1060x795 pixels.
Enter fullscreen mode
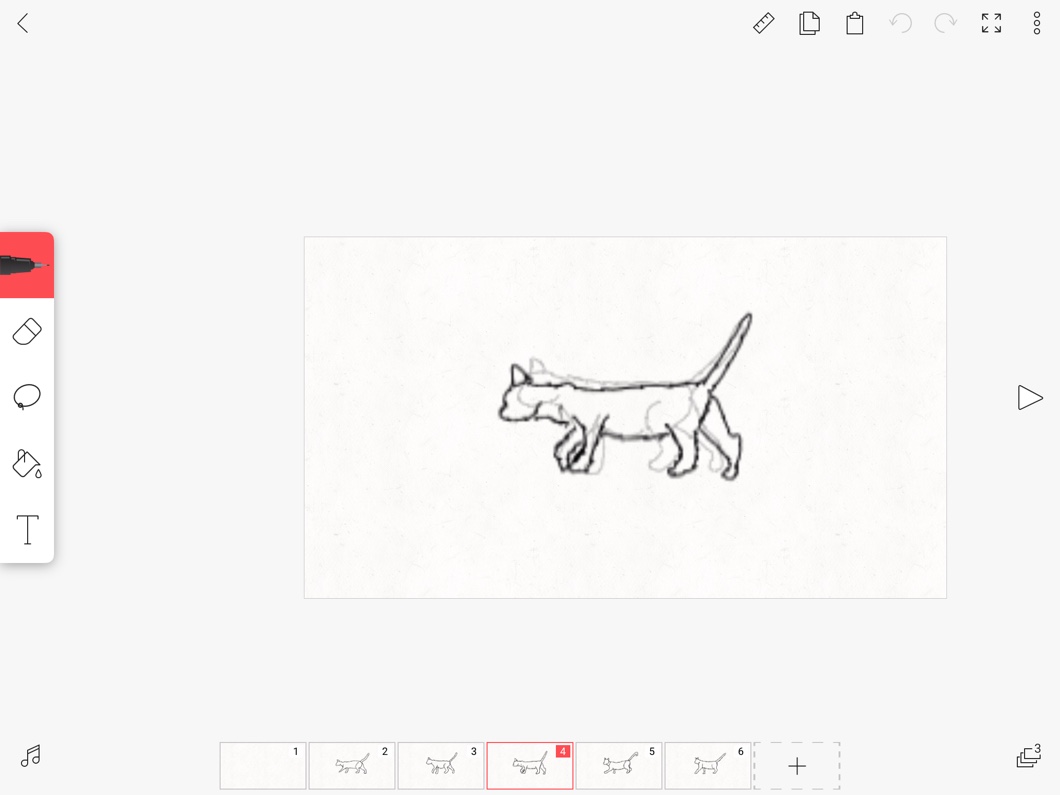(991, 23)
